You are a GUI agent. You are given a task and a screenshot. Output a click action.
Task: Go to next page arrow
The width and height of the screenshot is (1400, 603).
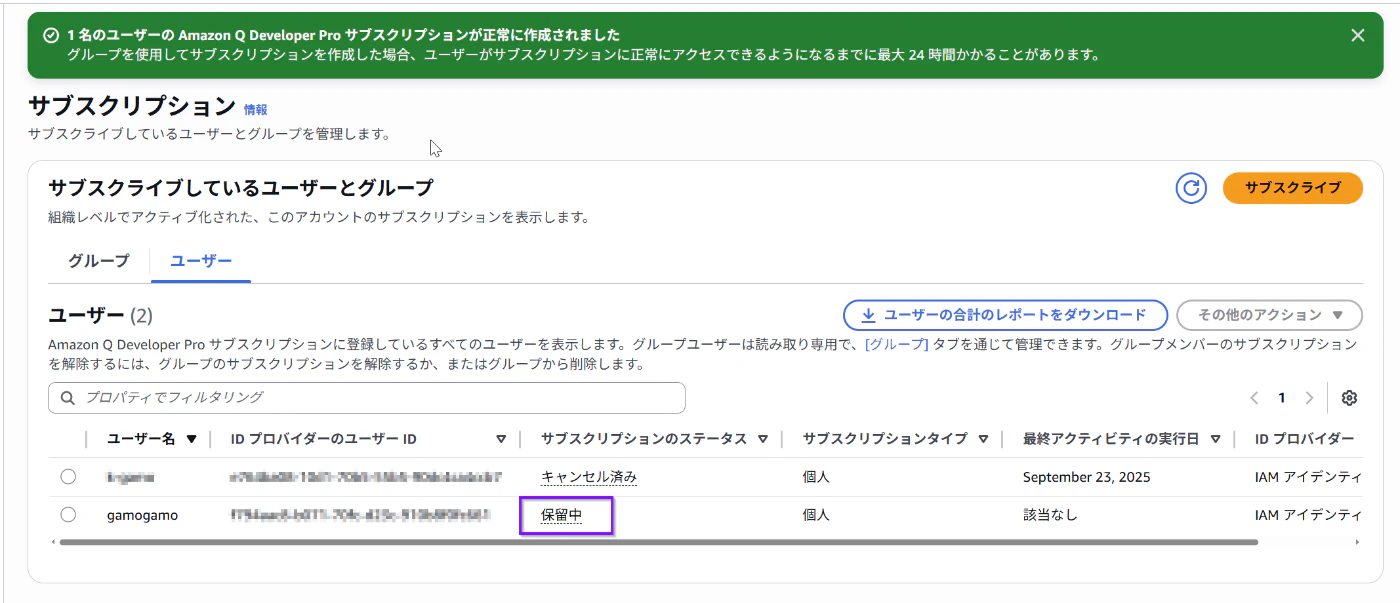pos(1309,398)
